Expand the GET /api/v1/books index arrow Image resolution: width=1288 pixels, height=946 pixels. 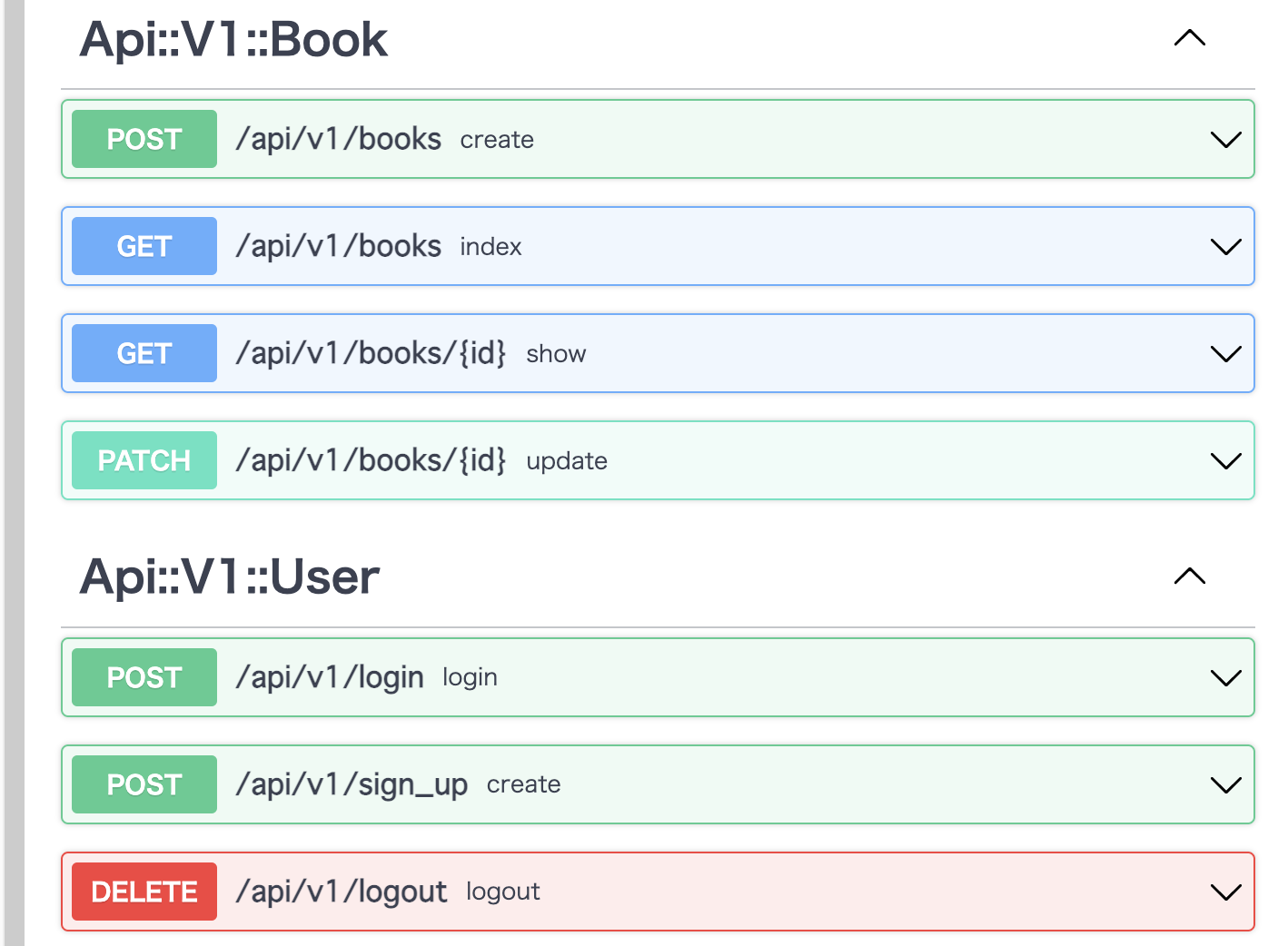click(1225, 247)
